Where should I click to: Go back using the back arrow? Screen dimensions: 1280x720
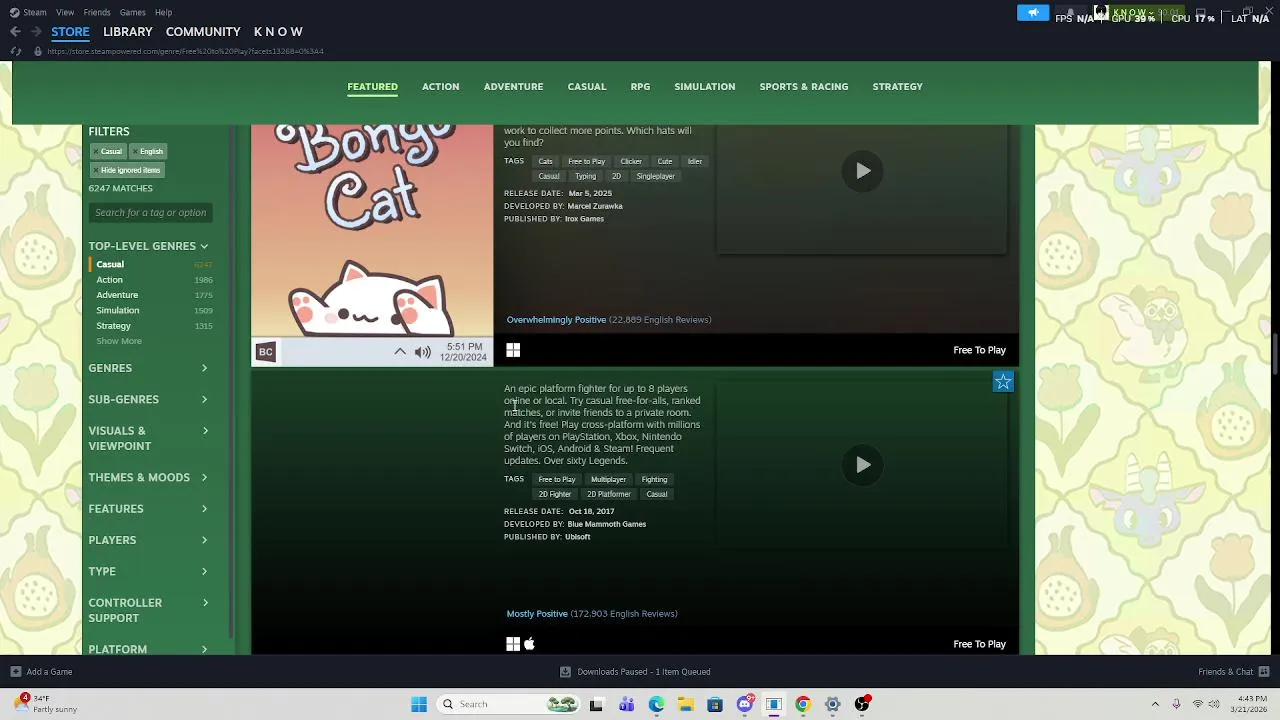(x=15, y=31)
